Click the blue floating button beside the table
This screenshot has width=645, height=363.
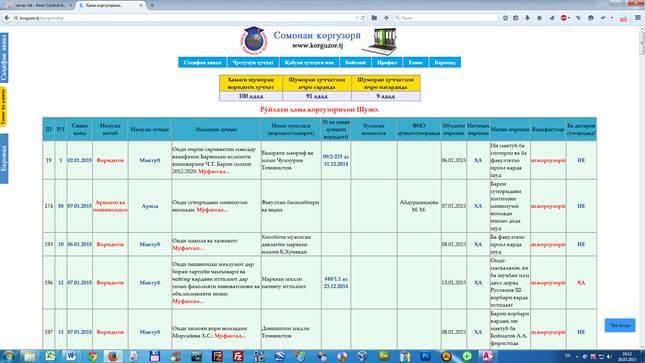620,325
